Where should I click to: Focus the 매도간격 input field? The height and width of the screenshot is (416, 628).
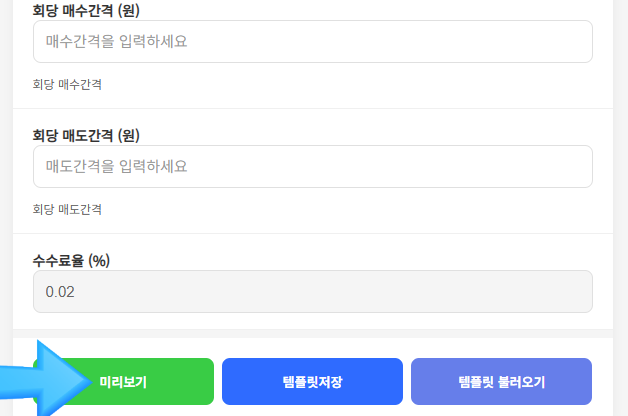[312, 167]
